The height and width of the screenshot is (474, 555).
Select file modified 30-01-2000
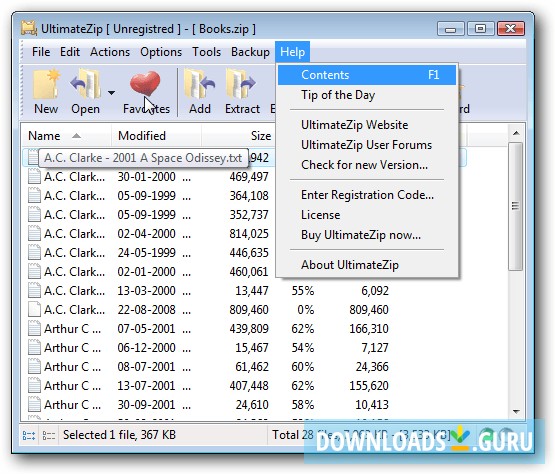pos(147,177)
